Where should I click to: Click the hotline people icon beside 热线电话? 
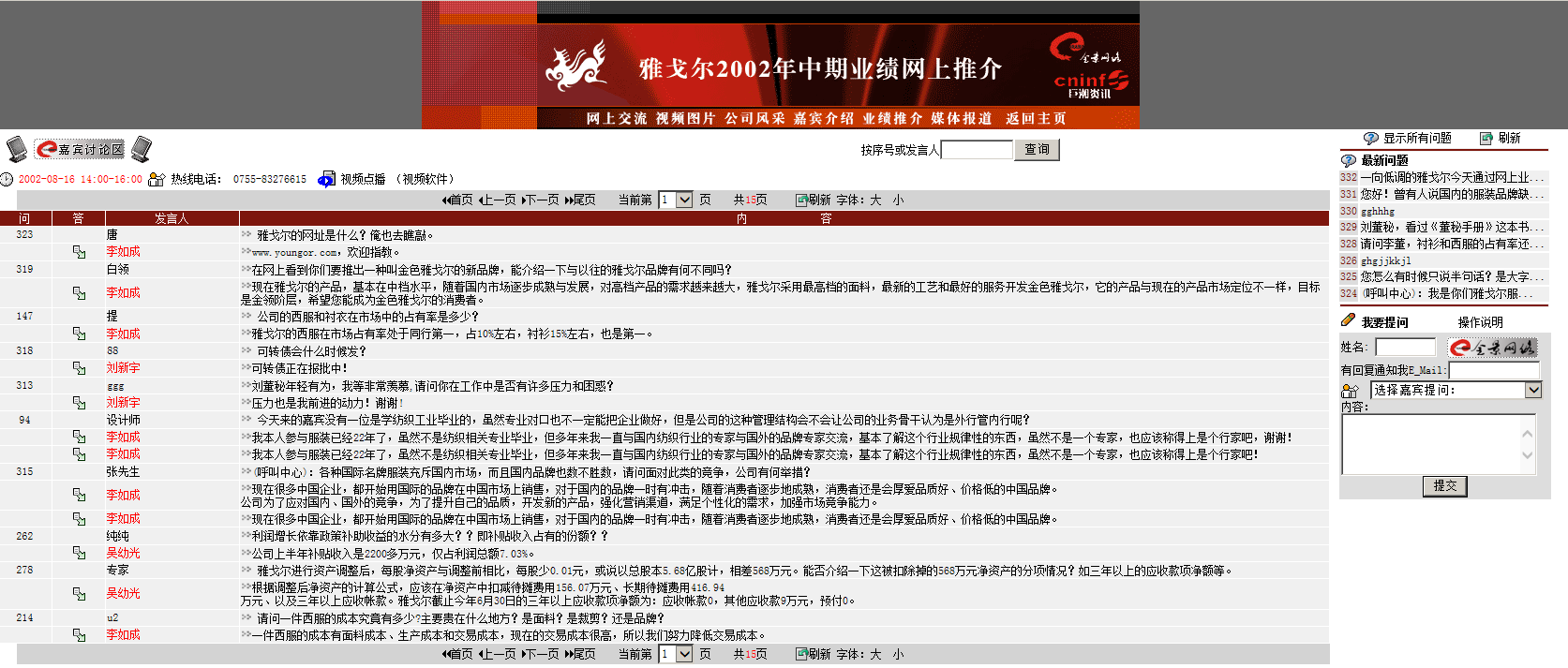pos(157,179)
